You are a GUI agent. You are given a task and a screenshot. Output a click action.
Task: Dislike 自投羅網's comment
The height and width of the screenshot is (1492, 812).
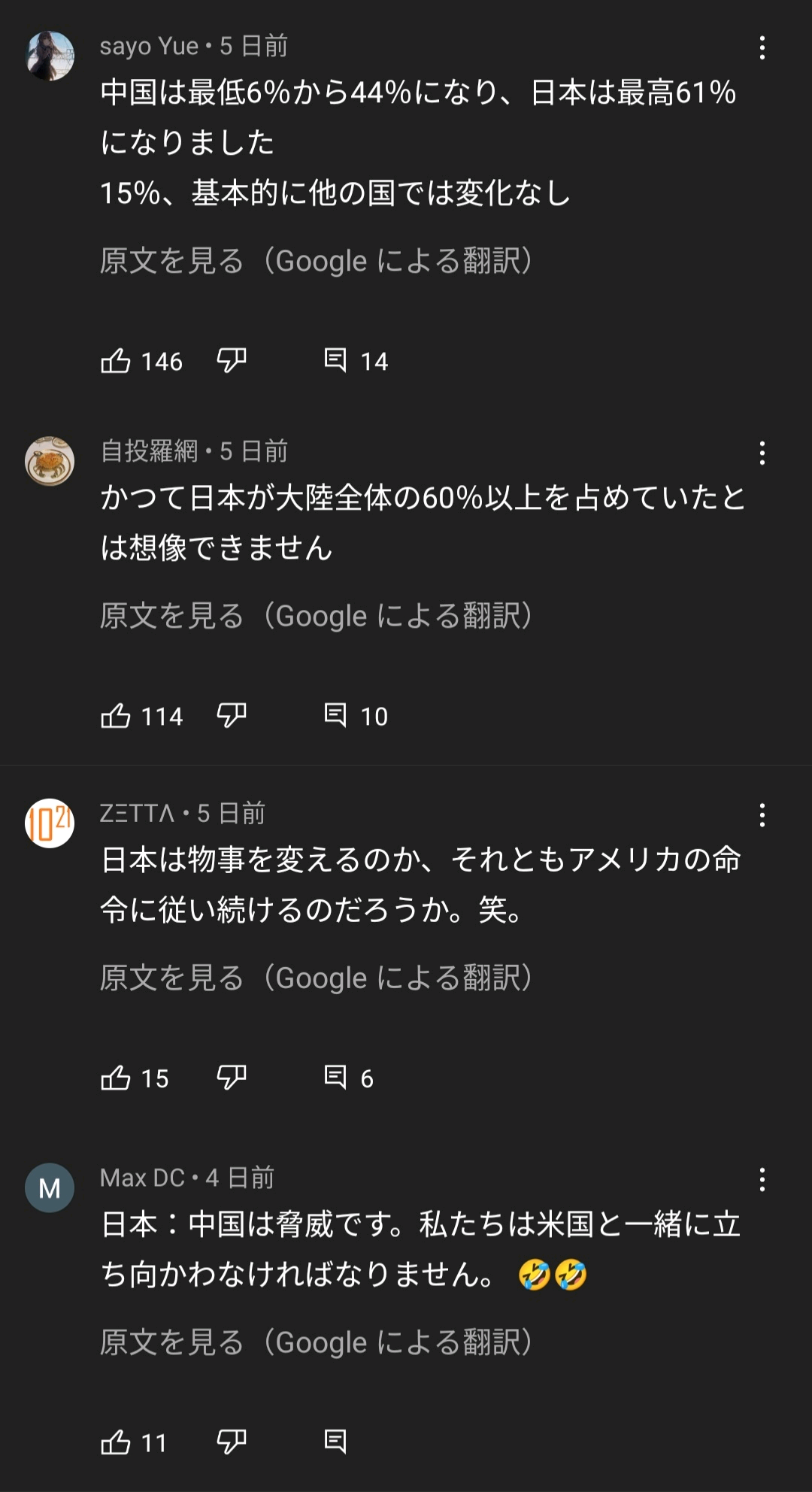(x=231, y=716)
